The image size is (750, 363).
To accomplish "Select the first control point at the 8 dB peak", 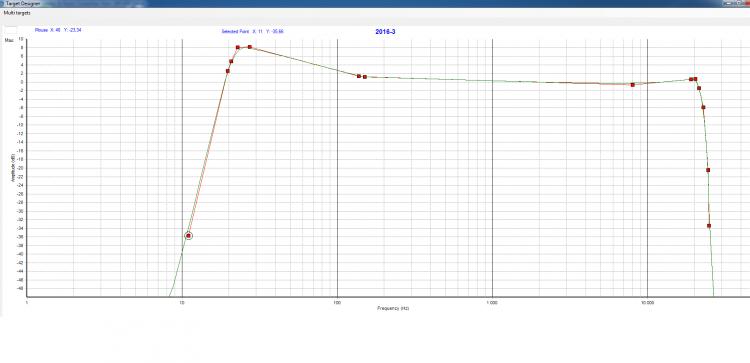I will click(238, 47).
